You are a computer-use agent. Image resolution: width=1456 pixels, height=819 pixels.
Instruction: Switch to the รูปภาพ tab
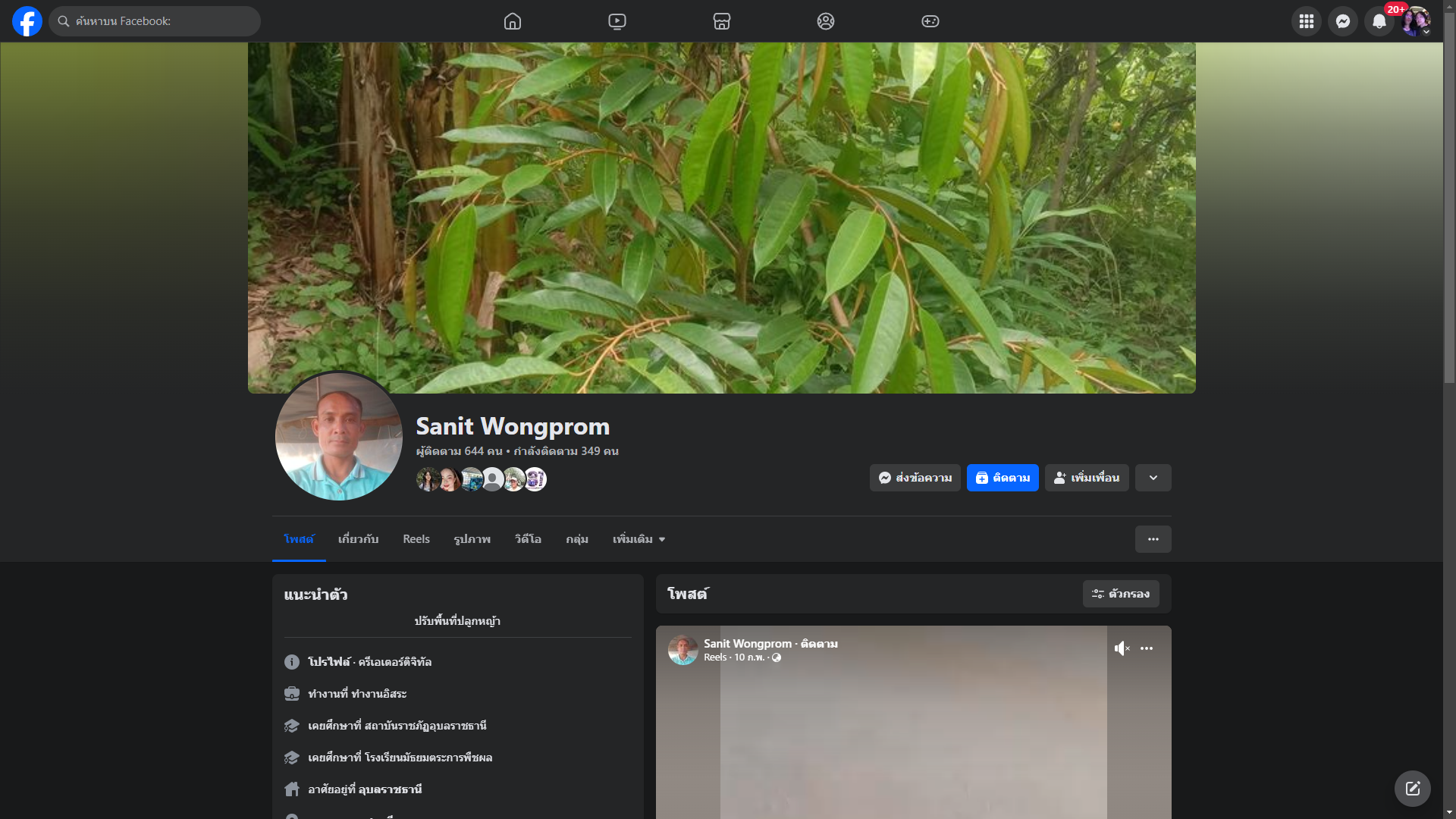[472, 539]
